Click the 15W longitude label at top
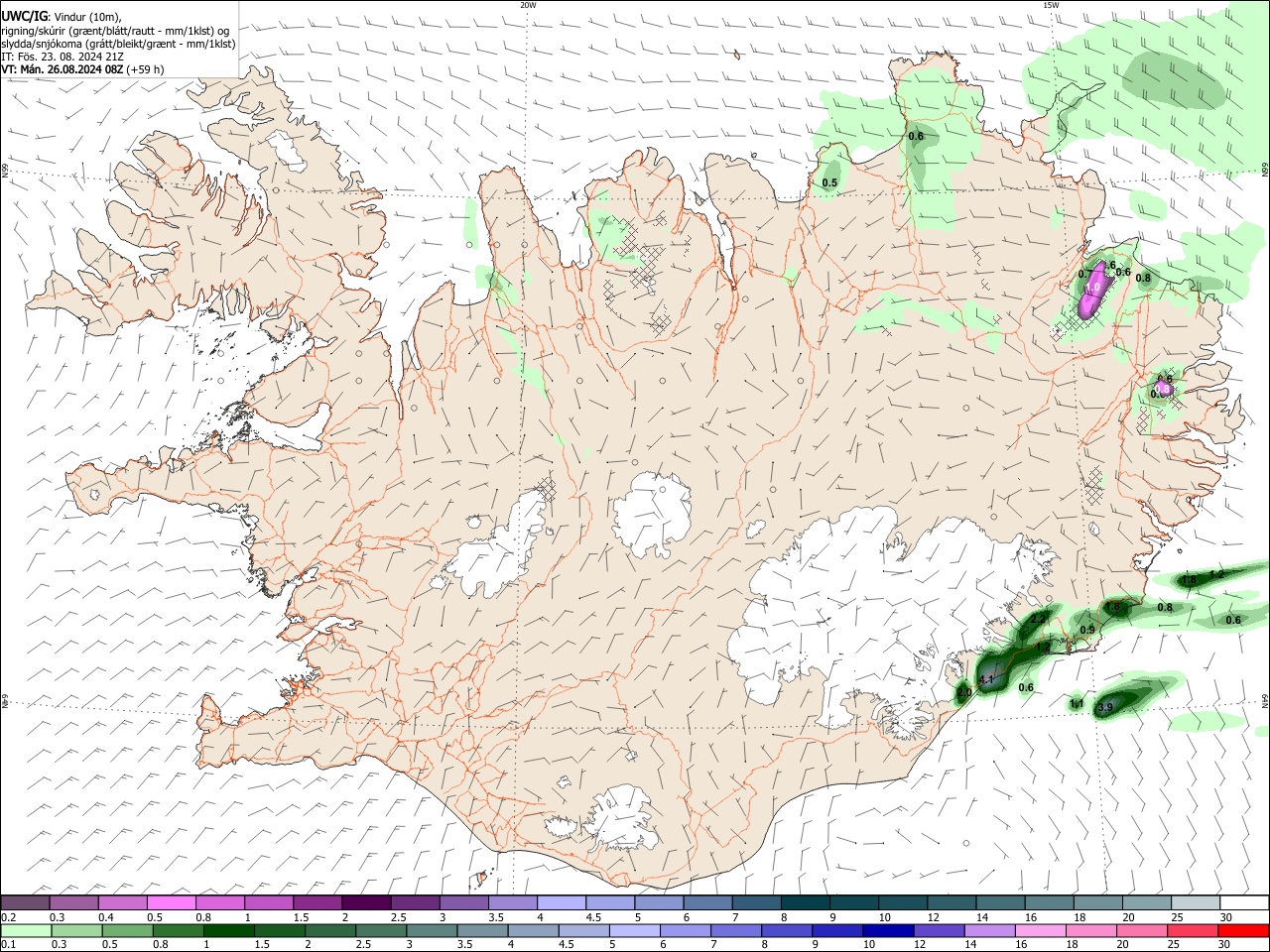 pos(1051,5)
